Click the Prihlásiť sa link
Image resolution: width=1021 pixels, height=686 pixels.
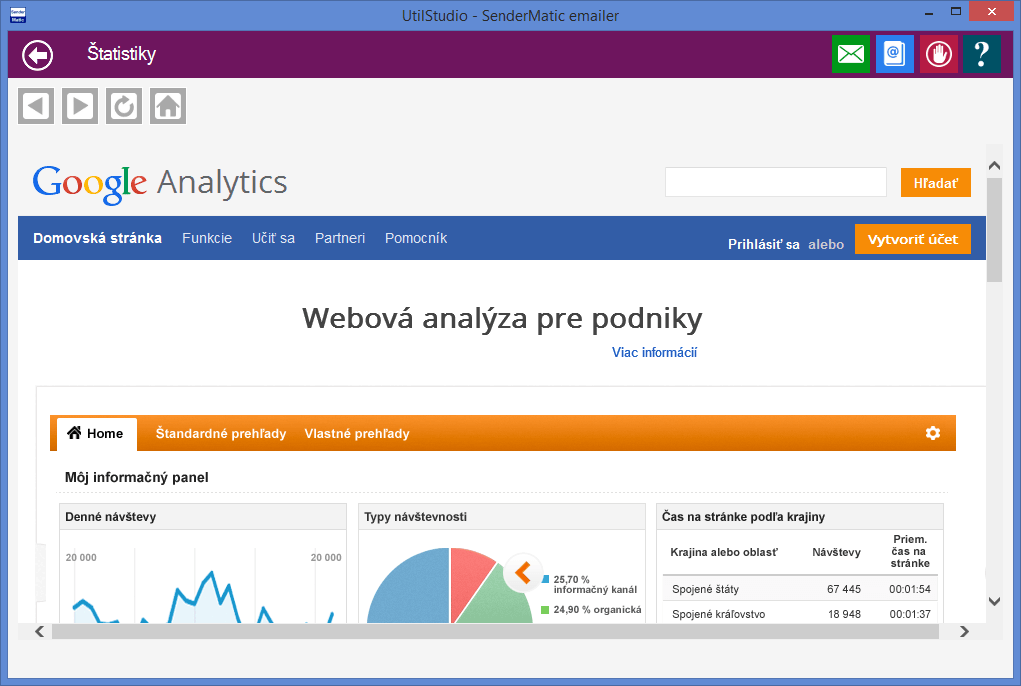pyautogui.click(x=764, y=245)
